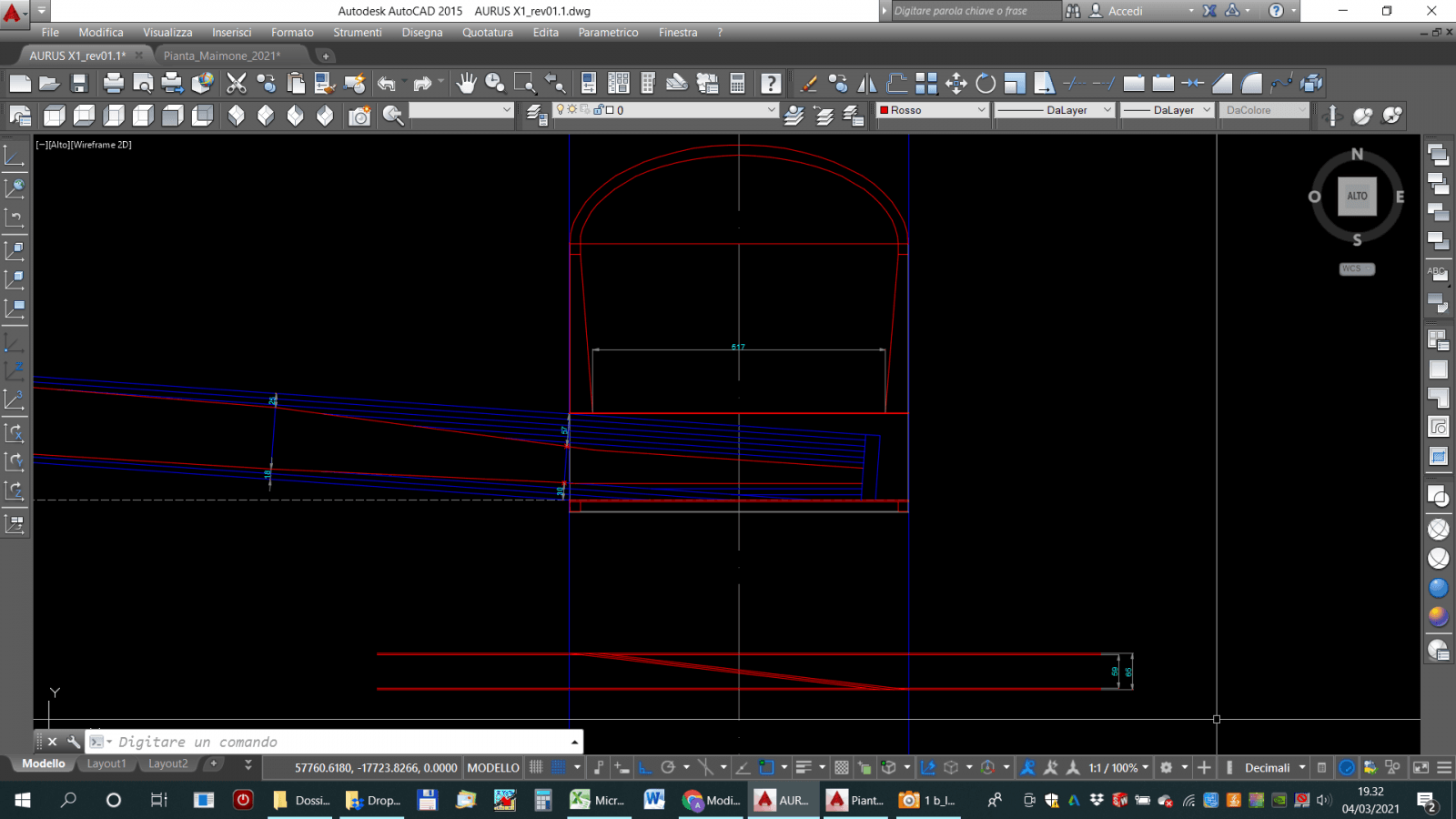Click the Plot printer icon
Screen dimensions: 1456x819
(113, 84)
